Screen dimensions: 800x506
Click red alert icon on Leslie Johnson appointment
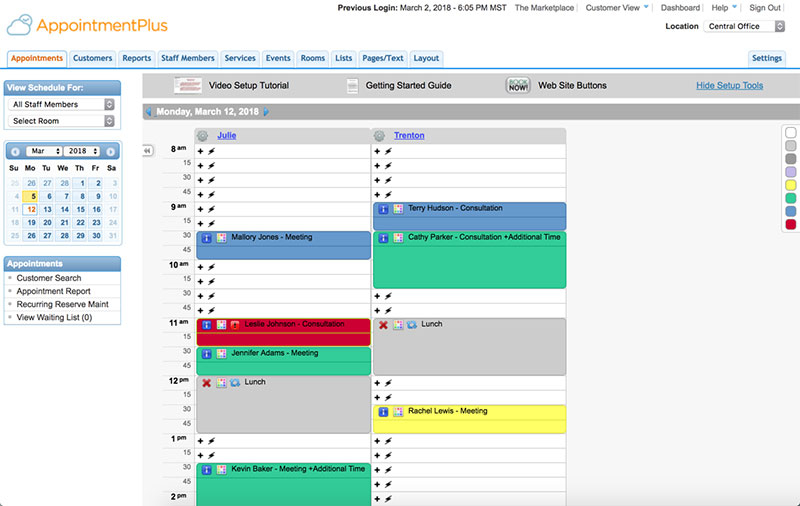[x=235, y=325]
